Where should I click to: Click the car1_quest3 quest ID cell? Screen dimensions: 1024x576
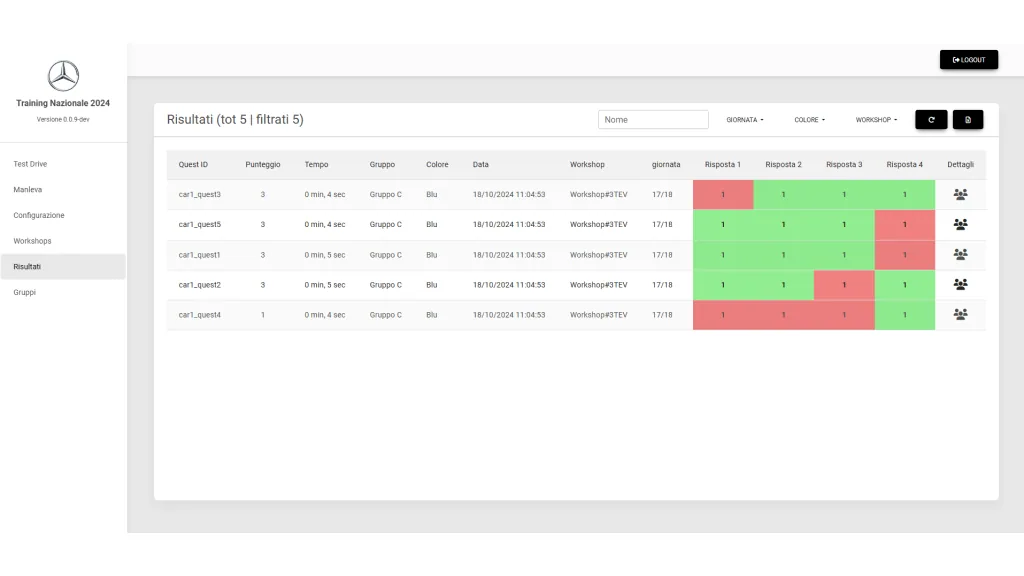point(199,195)
